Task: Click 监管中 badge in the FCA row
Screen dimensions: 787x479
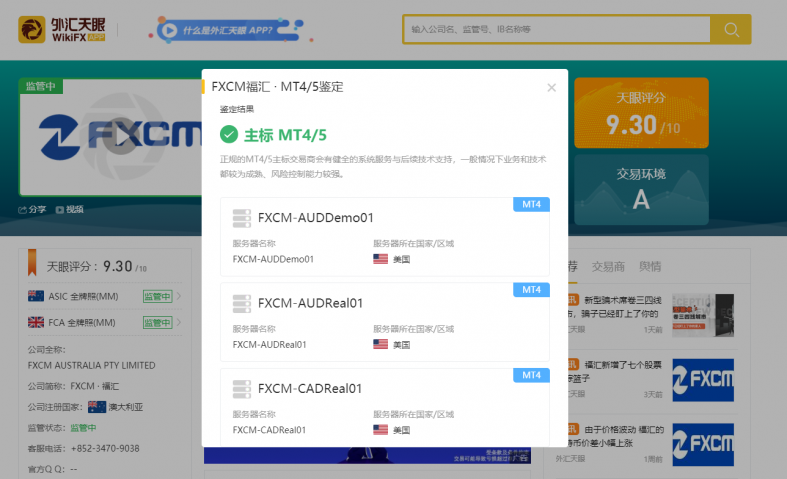Action: 158,322
